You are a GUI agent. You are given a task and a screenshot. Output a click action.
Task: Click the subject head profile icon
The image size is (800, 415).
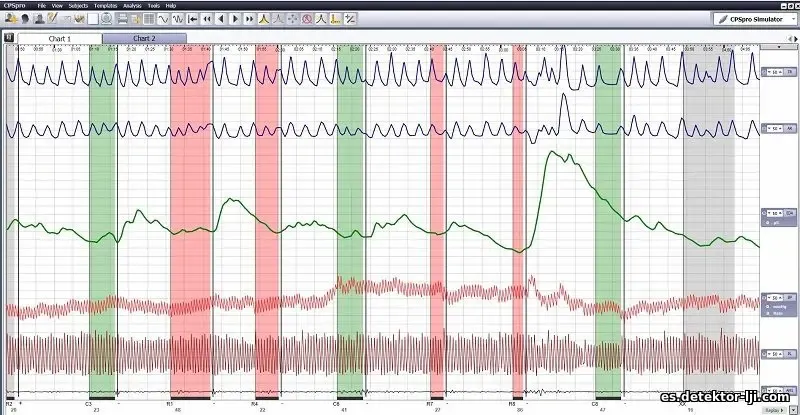coord(25,19)
